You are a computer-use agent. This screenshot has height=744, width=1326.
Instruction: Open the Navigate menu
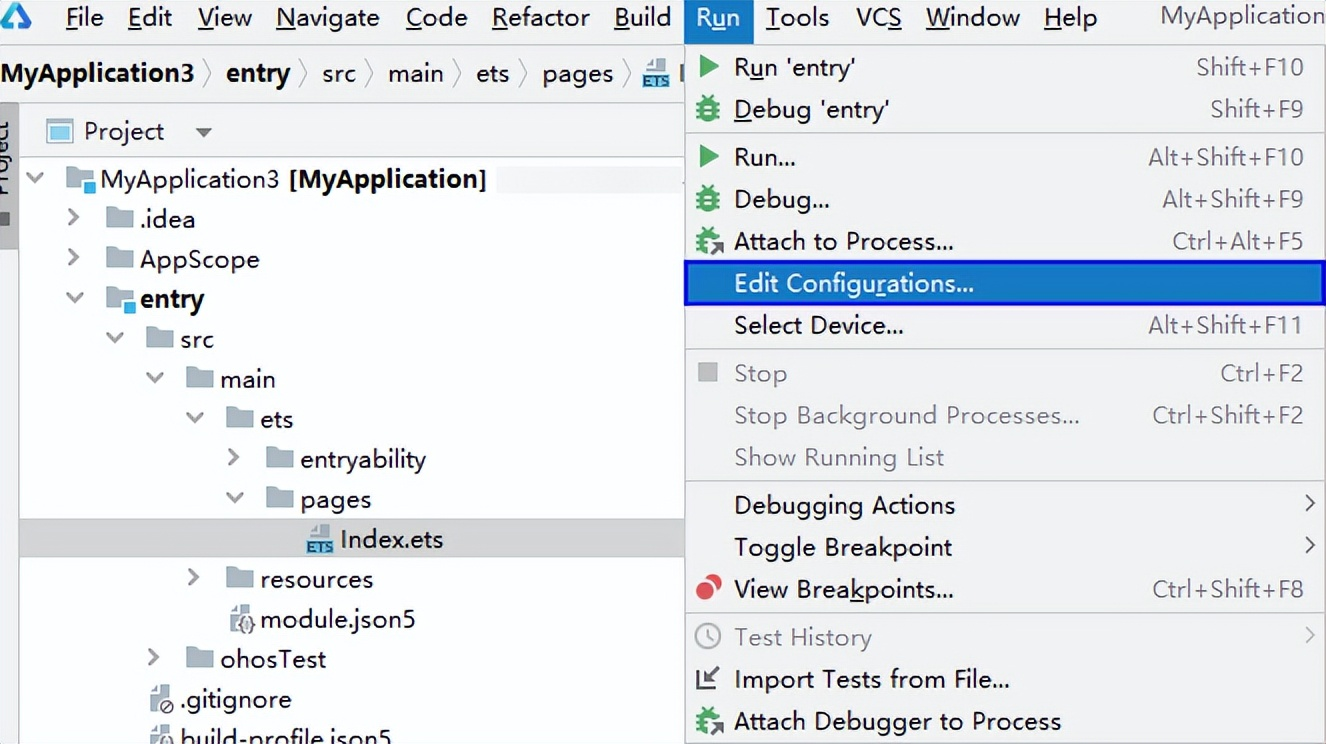328,17
